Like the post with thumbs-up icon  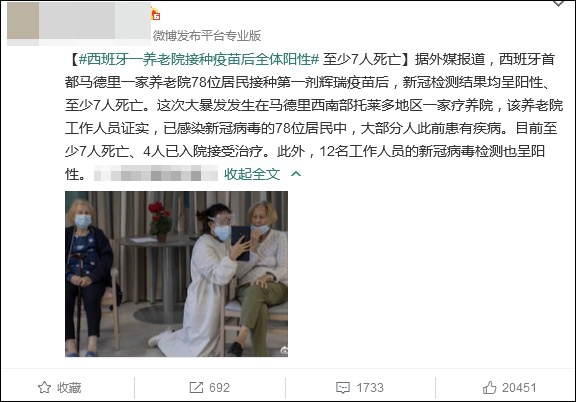[489, 387]
